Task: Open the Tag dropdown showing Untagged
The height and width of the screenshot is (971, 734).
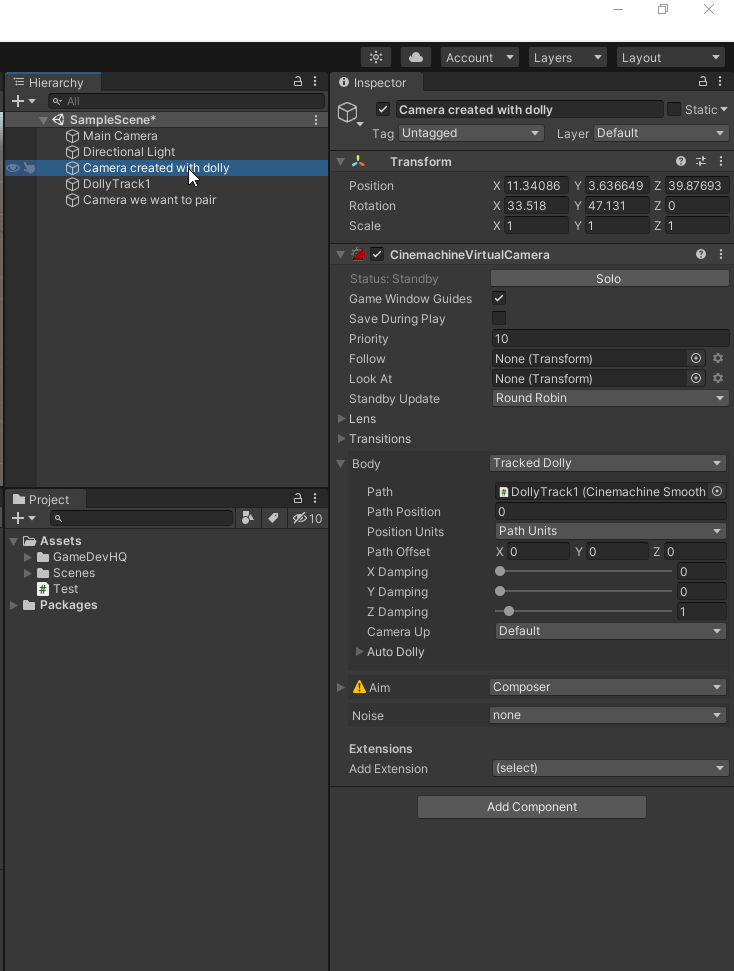Action: (471, 133)
